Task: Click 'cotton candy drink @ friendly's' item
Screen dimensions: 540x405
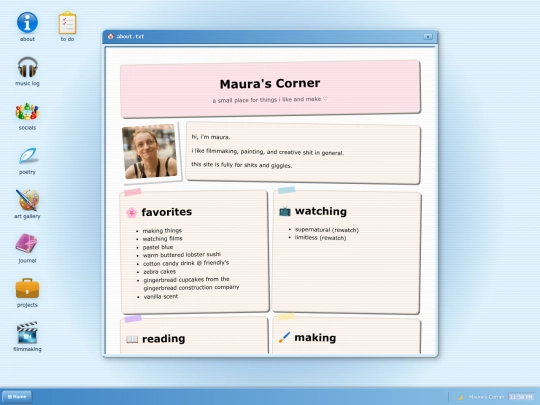Action: (186, 263)
